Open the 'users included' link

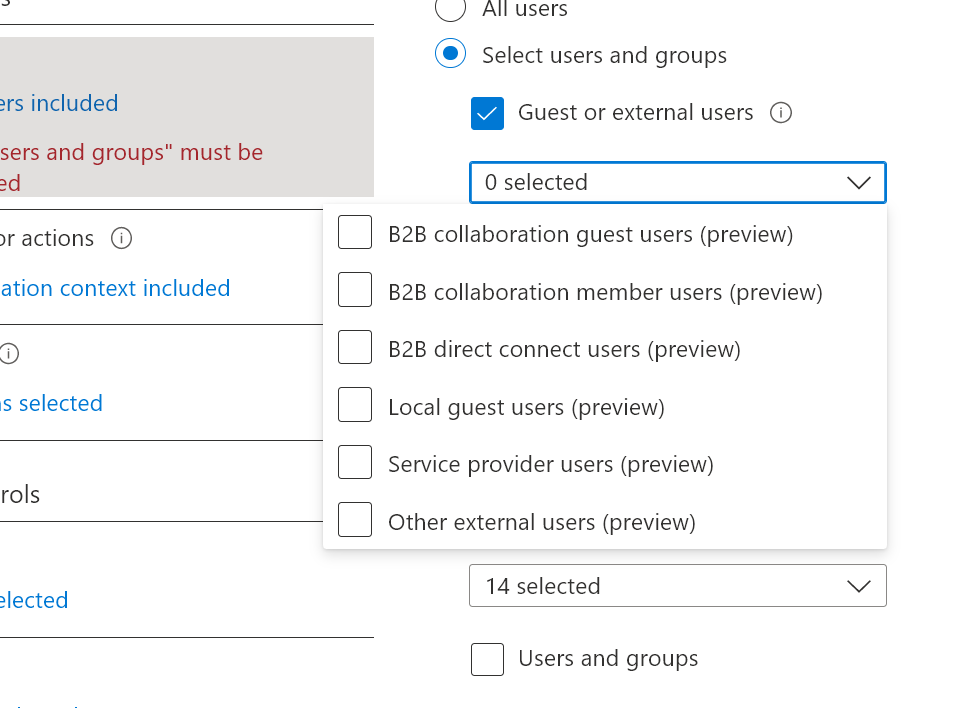[58, 103]
